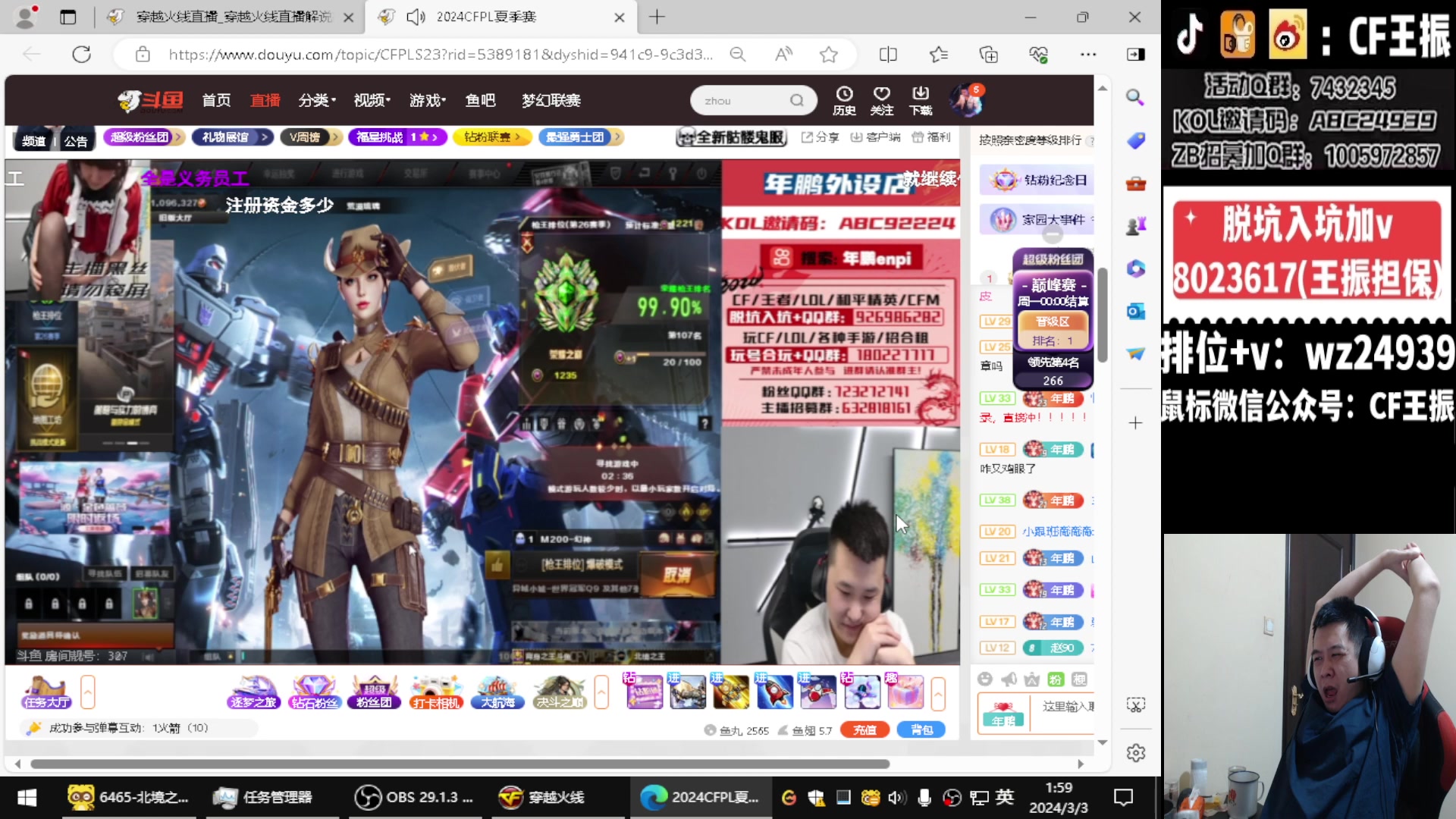
Task: Open the 背包 backpack button
Action: pos(921,730)
